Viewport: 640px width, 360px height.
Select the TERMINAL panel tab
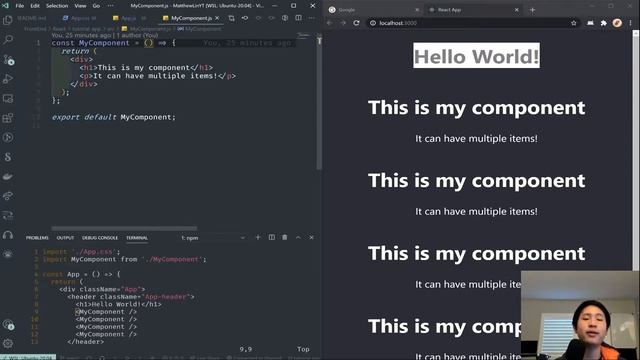point(137,238)
